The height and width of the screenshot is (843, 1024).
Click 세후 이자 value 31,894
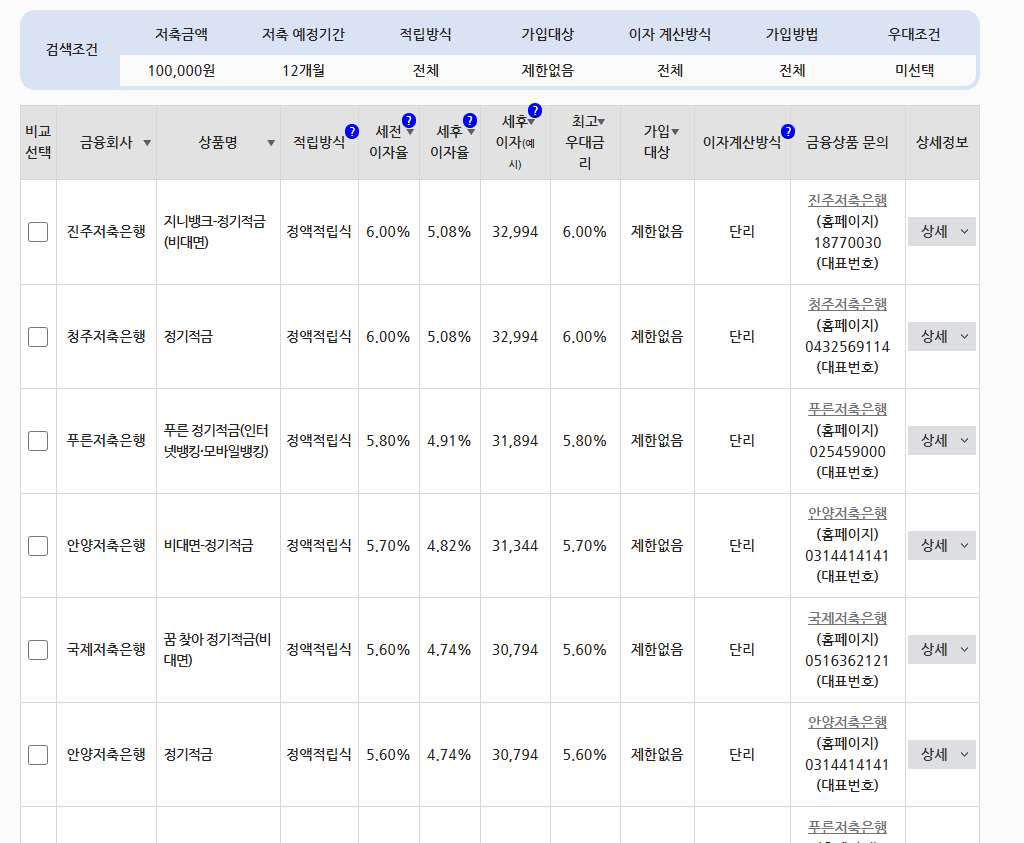point(515,441)
